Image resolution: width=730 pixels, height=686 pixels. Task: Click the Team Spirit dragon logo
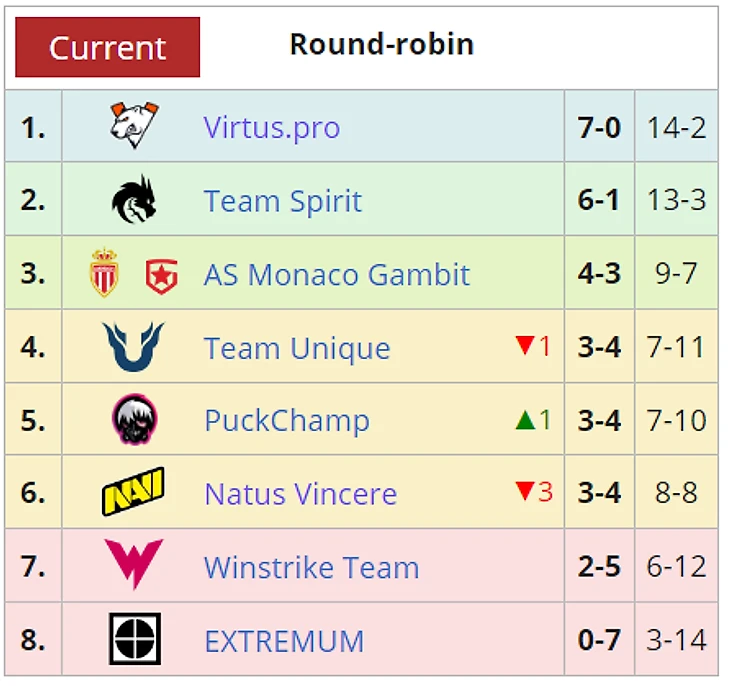pos(134,199)
